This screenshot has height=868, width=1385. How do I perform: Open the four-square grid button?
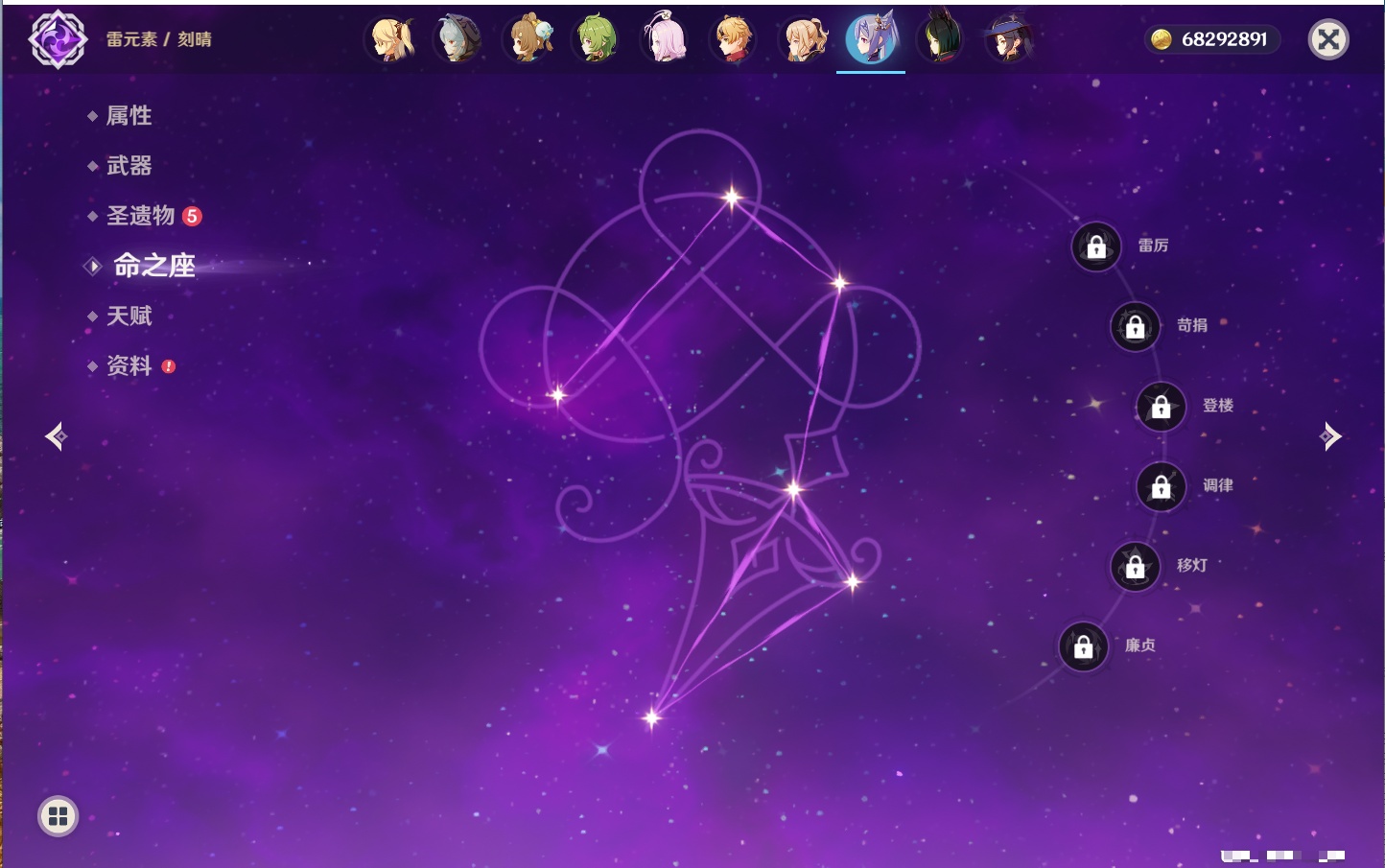58,816
